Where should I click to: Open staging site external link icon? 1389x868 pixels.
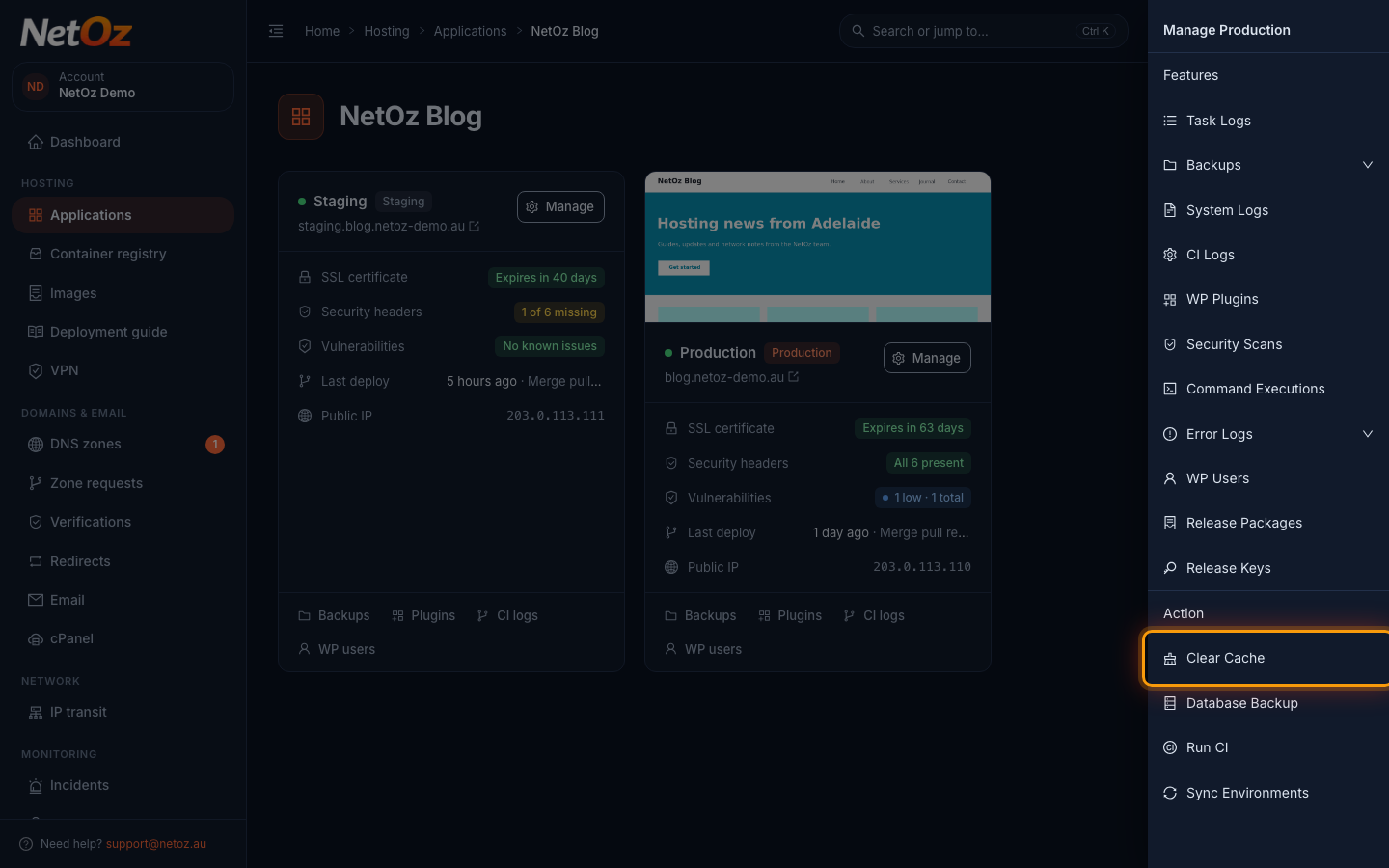[x=474, y=227]
